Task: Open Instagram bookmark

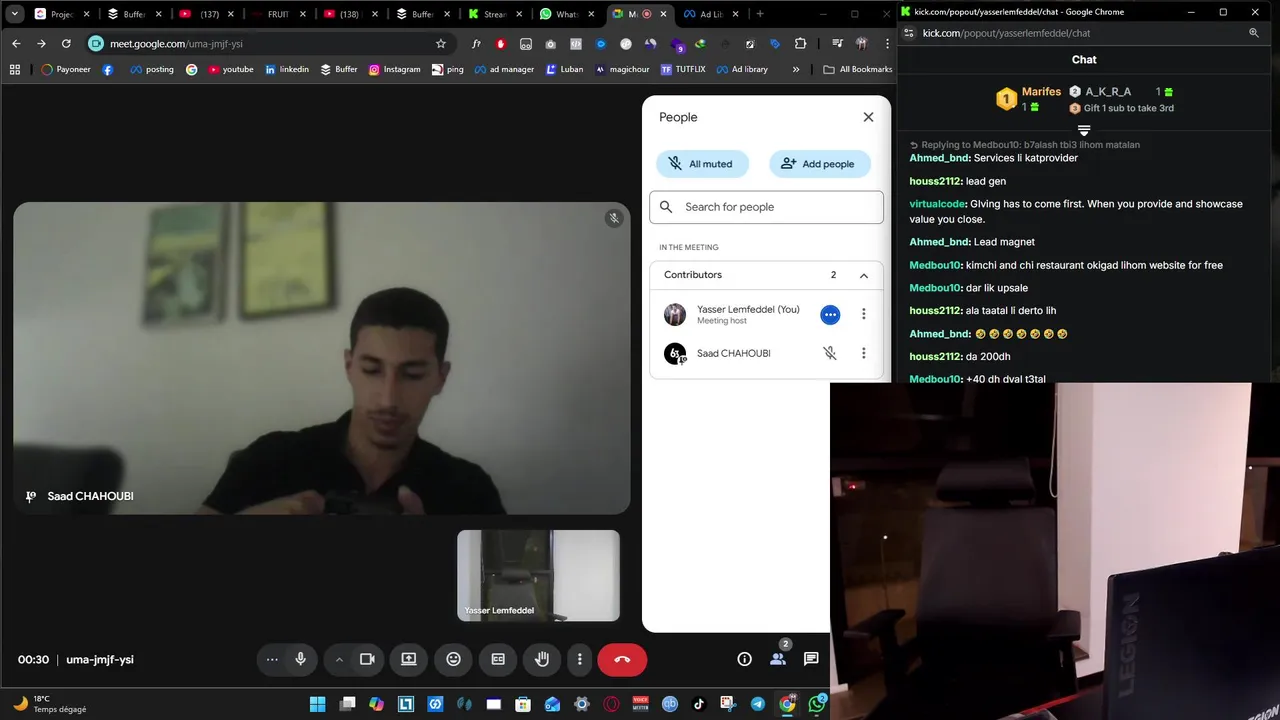Action: coord(394,70)
